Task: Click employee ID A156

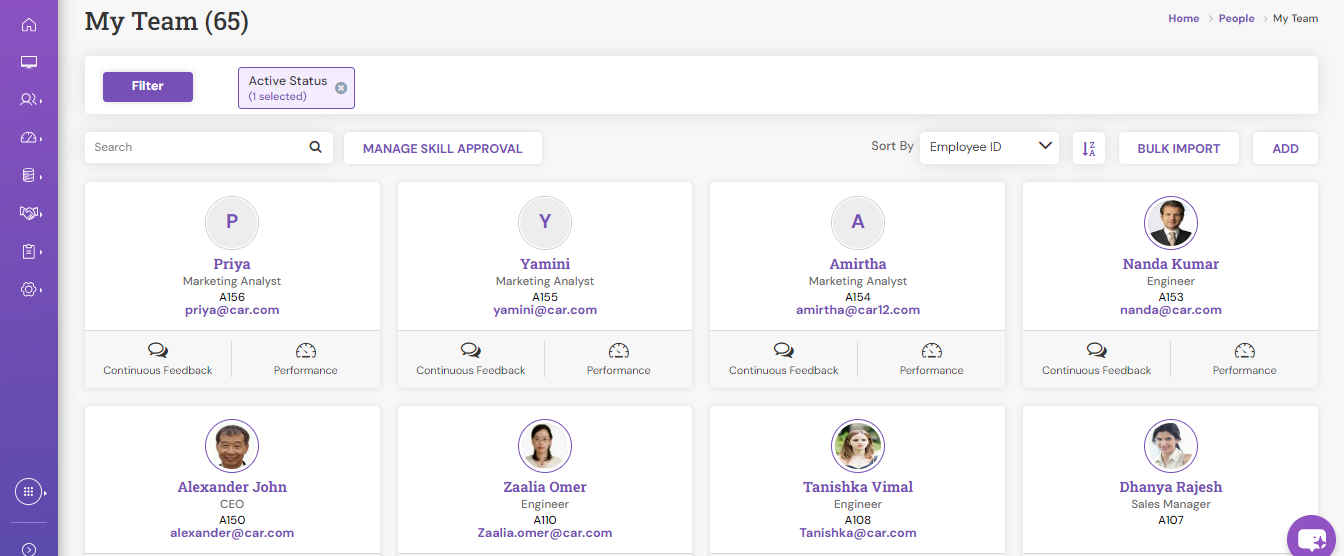Action: pos(232,297)
